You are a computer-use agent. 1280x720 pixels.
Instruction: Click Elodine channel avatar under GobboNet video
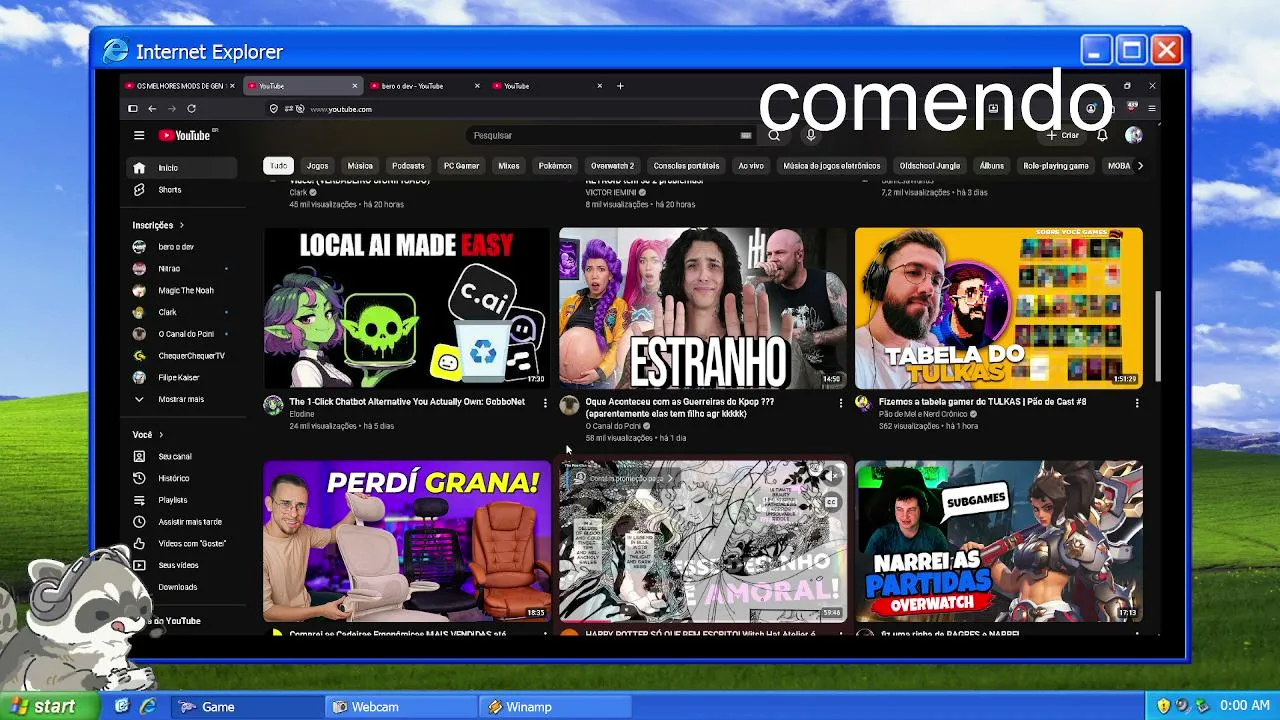[273, 405]
